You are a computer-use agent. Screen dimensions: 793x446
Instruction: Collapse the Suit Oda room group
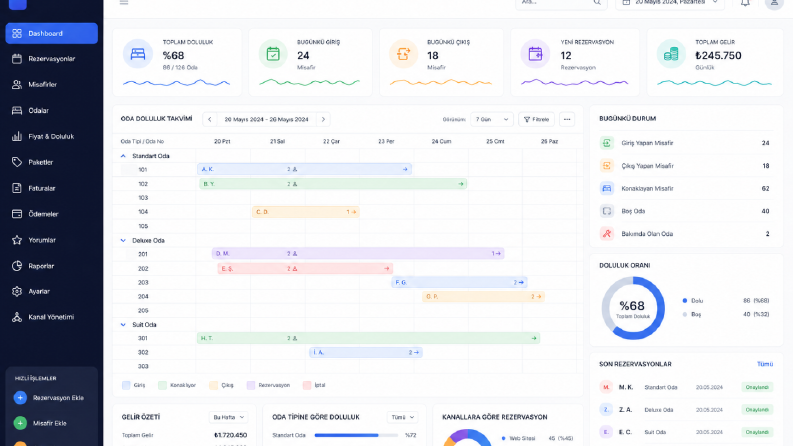[x=123, y=325]
